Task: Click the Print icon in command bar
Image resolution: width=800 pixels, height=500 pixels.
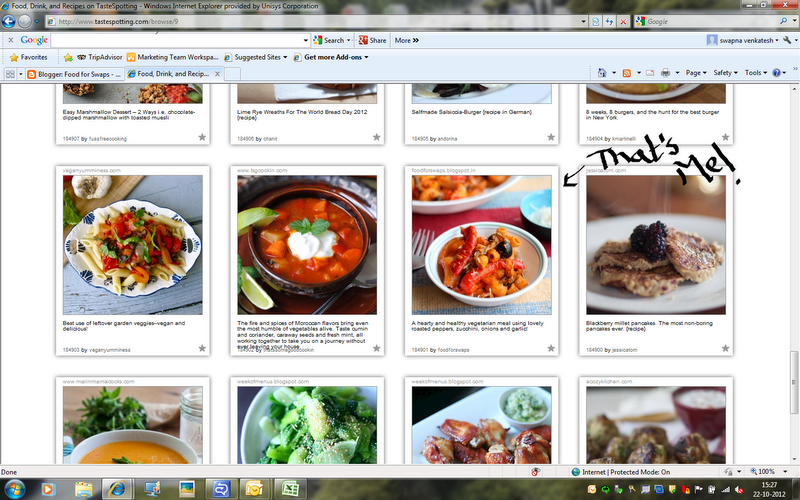Action: coord(666,73)
